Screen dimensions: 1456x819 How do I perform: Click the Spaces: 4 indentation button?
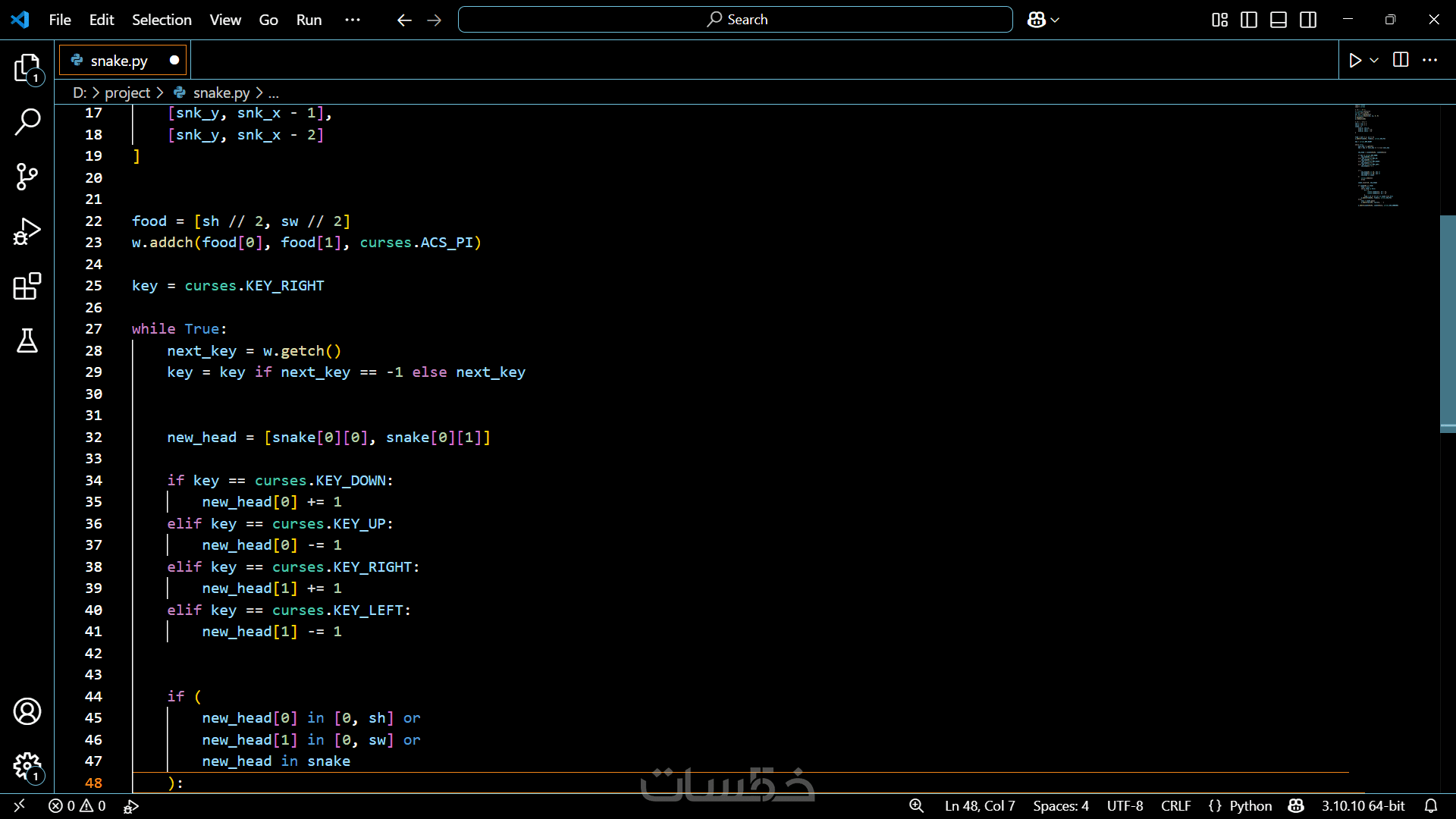(x=1060, y=806)
